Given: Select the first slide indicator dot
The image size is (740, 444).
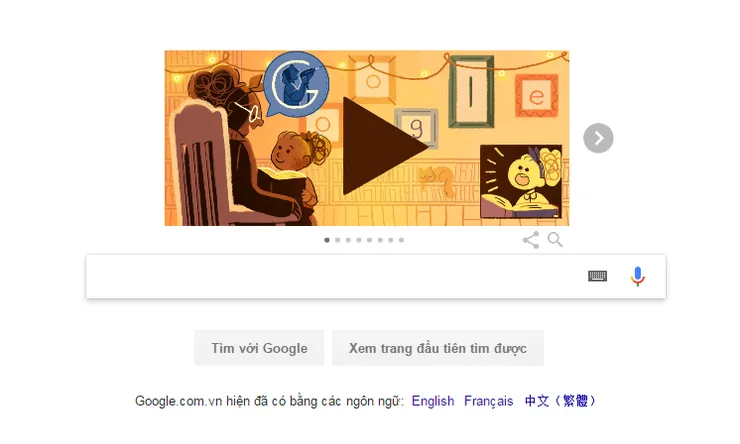Looking at the screenshot, I should (327, 240).
